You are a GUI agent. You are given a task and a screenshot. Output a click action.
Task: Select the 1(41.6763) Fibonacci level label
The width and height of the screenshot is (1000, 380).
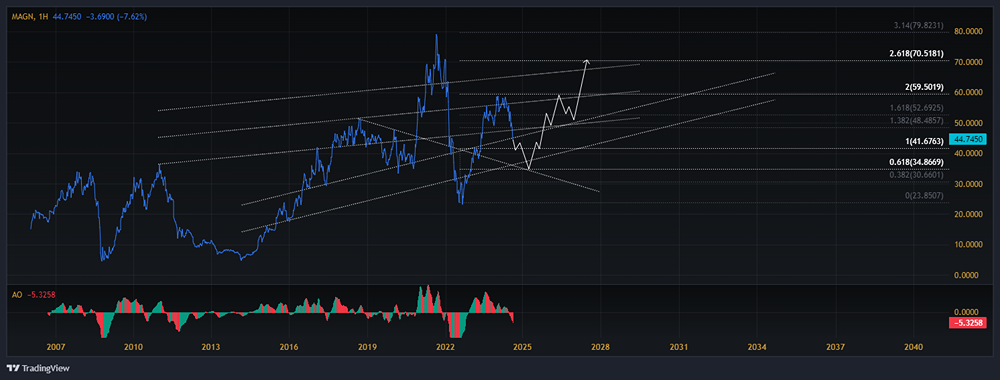click(923, 142)
